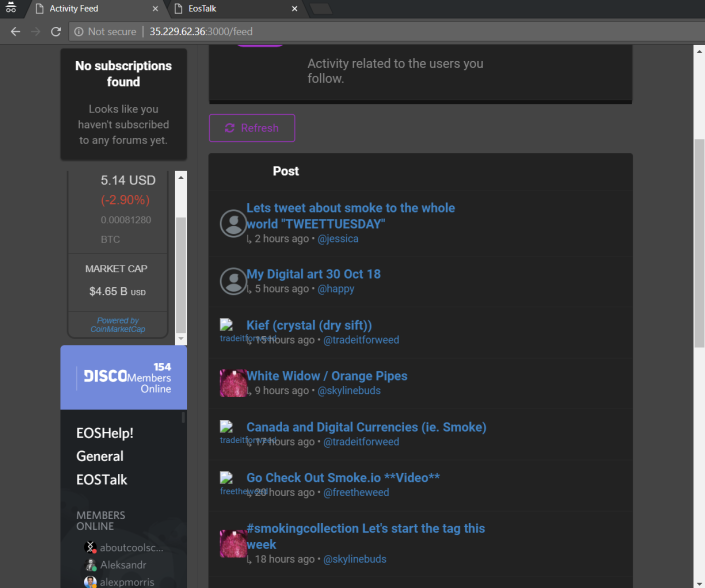Open Go Check Out Smoke.io Video post
Screen dimensions: 705x588
(343, 478)
